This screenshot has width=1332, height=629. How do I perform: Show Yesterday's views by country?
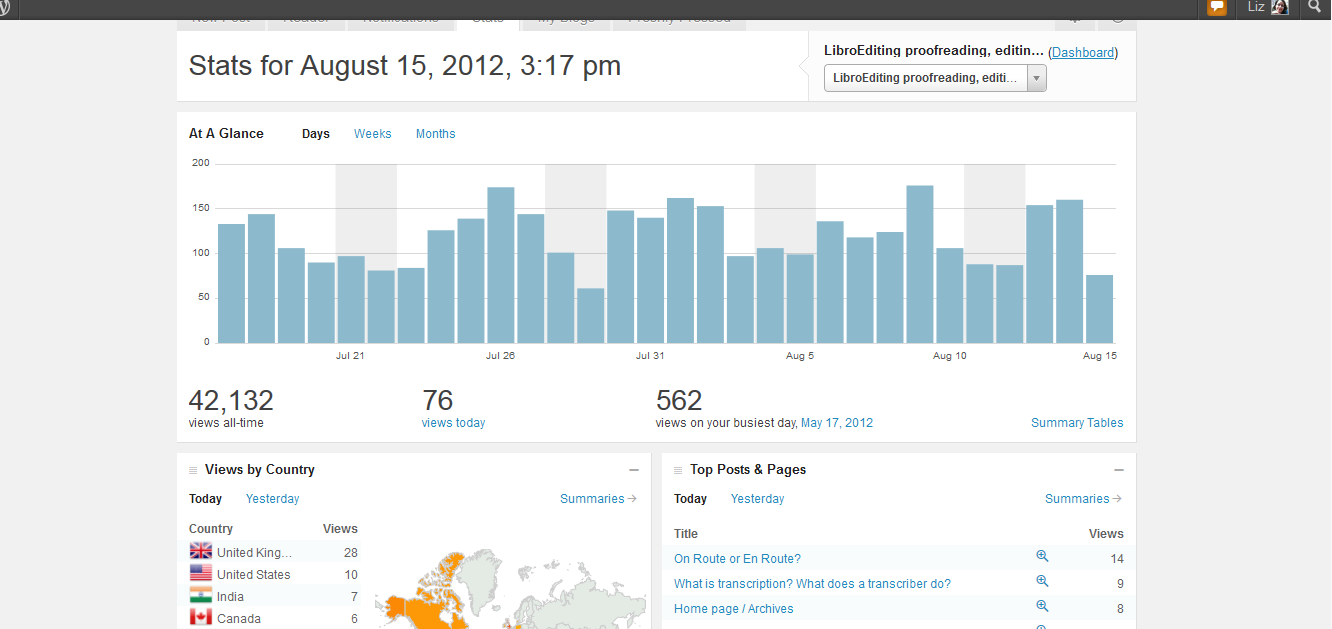pyautogui.click(x=272, y=499)
